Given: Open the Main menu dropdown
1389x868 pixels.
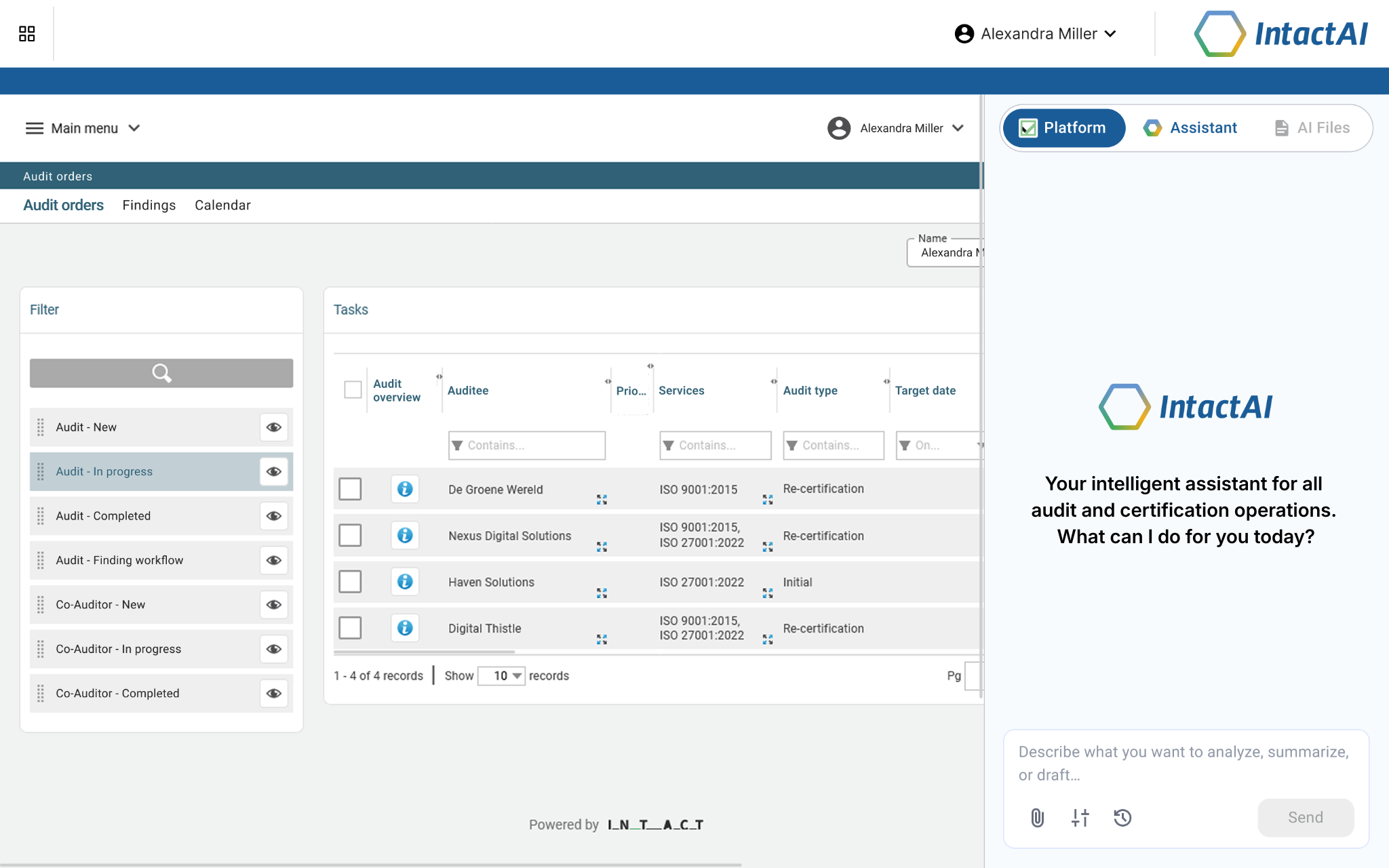Looking at the screenshot, I should 83,128.
